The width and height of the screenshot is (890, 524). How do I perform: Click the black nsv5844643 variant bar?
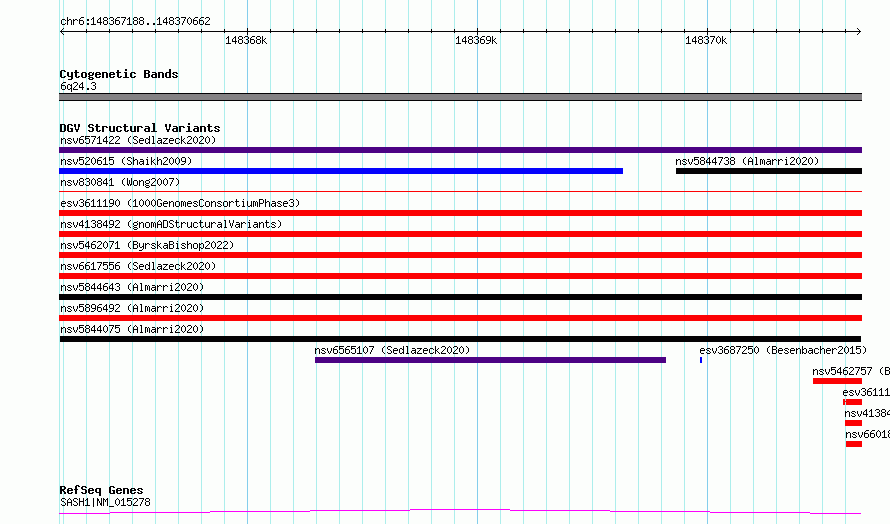click(460, 297)
